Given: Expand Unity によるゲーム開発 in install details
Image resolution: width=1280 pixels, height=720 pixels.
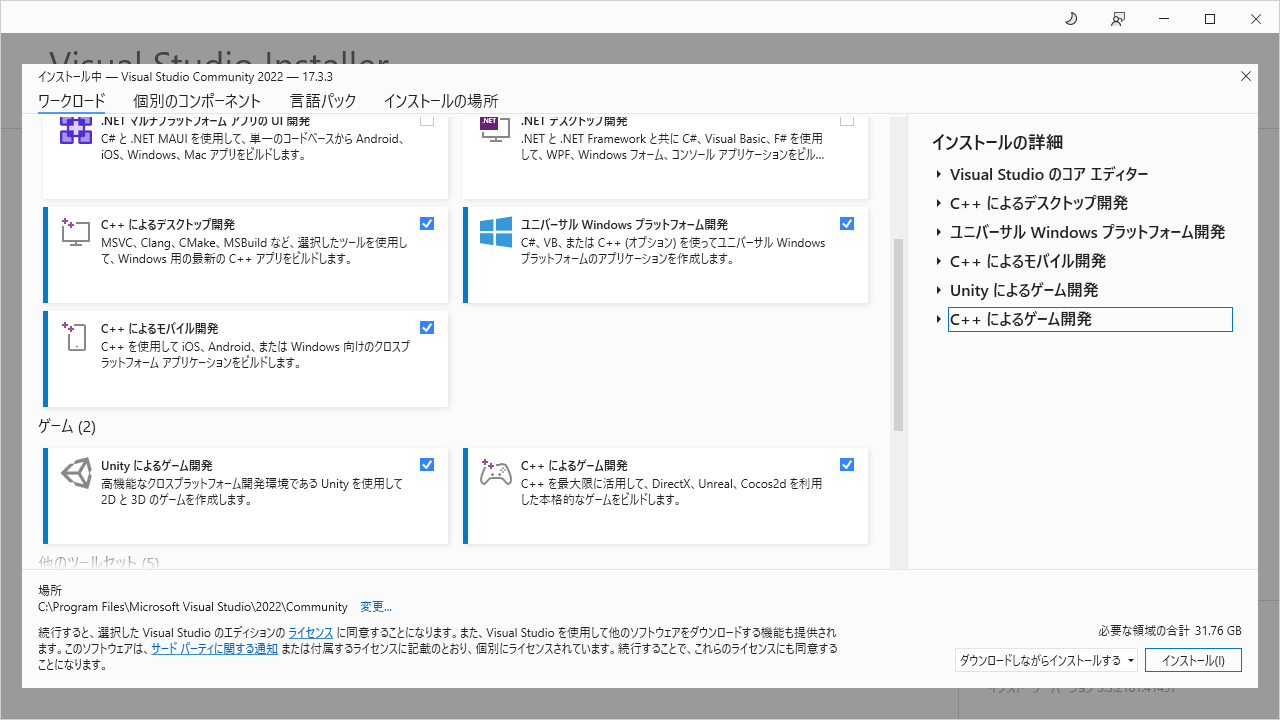Looking at the screenshot, I should (x=939, y=291).
